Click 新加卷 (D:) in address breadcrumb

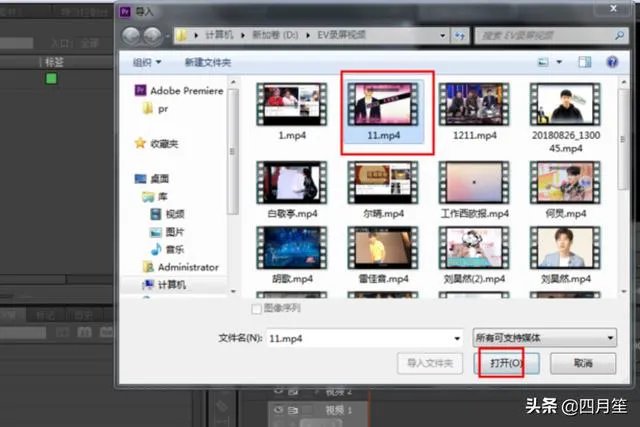pos(275,36)
